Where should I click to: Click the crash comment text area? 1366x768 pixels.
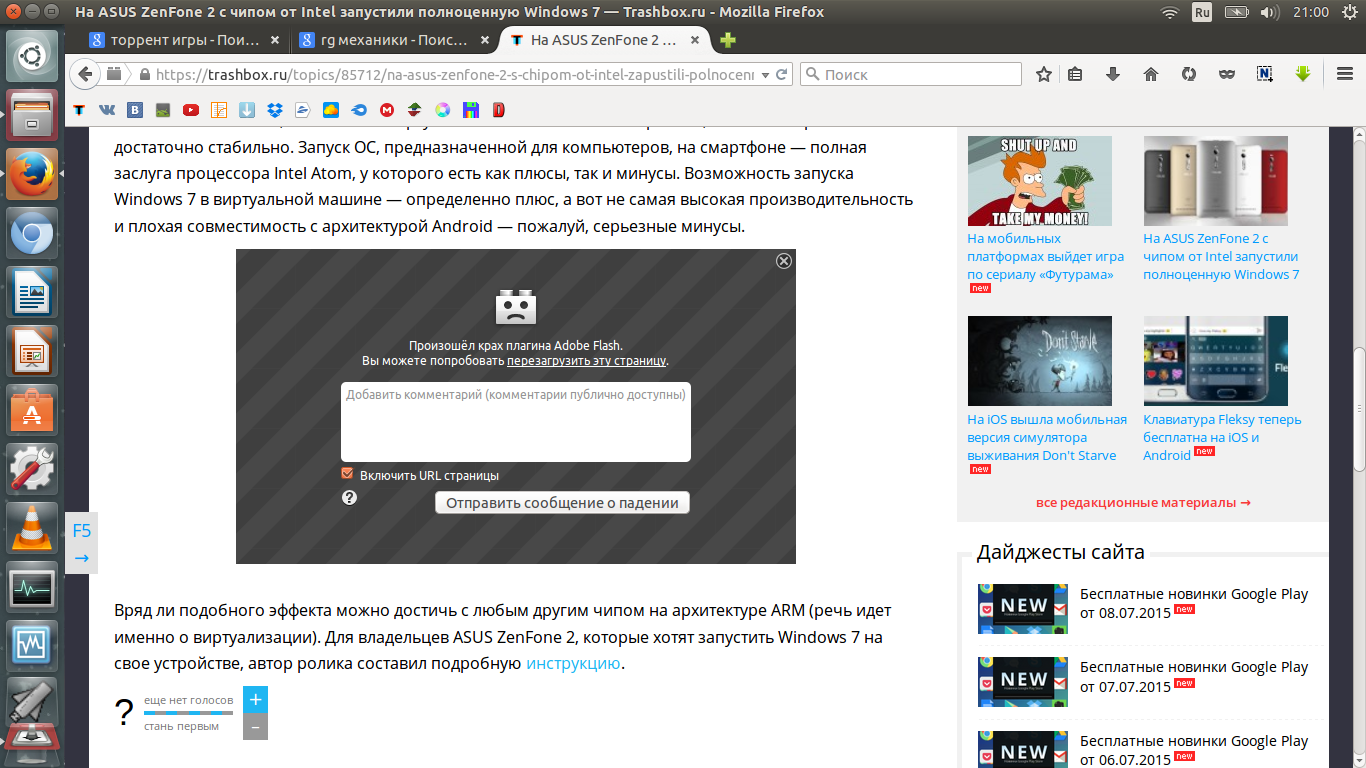click(x=516, y=421)
